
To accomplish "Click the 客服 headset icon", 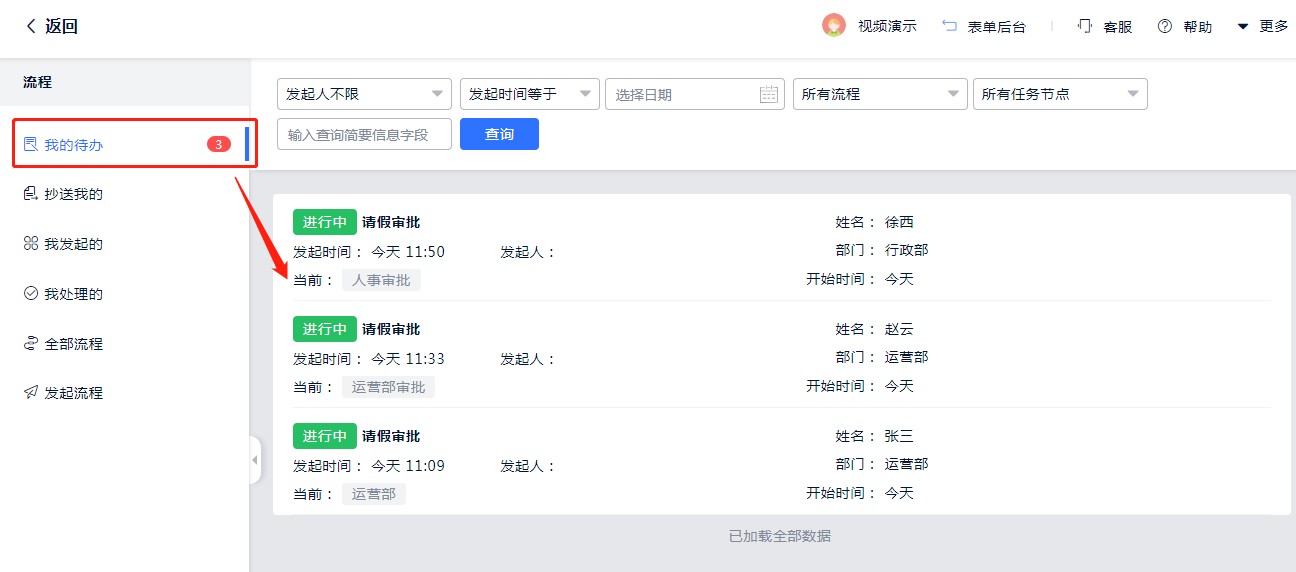I will pyautogui.click(x=1085, y=26).
